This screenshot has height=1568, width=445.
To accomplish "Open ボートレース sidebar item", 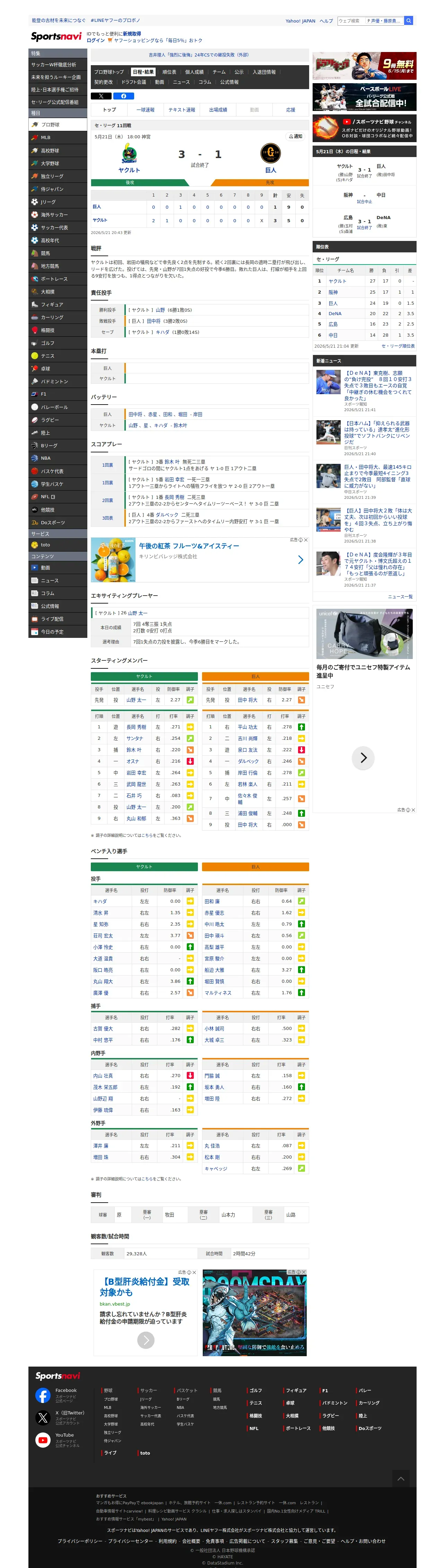I will click(58, 279).
